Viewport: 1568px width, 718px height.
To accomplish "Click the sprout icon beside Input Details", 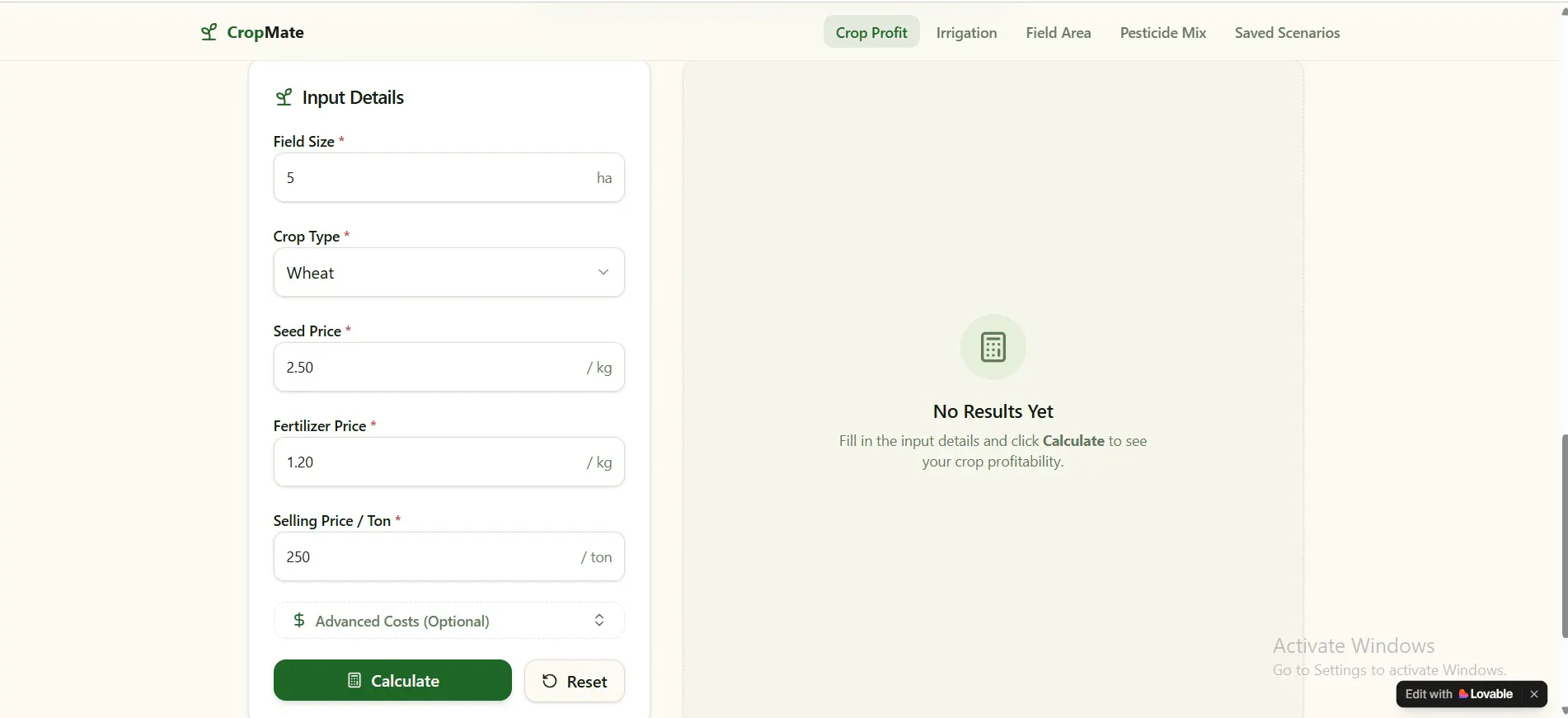I will pyautogui.click(x=284, y=97).
